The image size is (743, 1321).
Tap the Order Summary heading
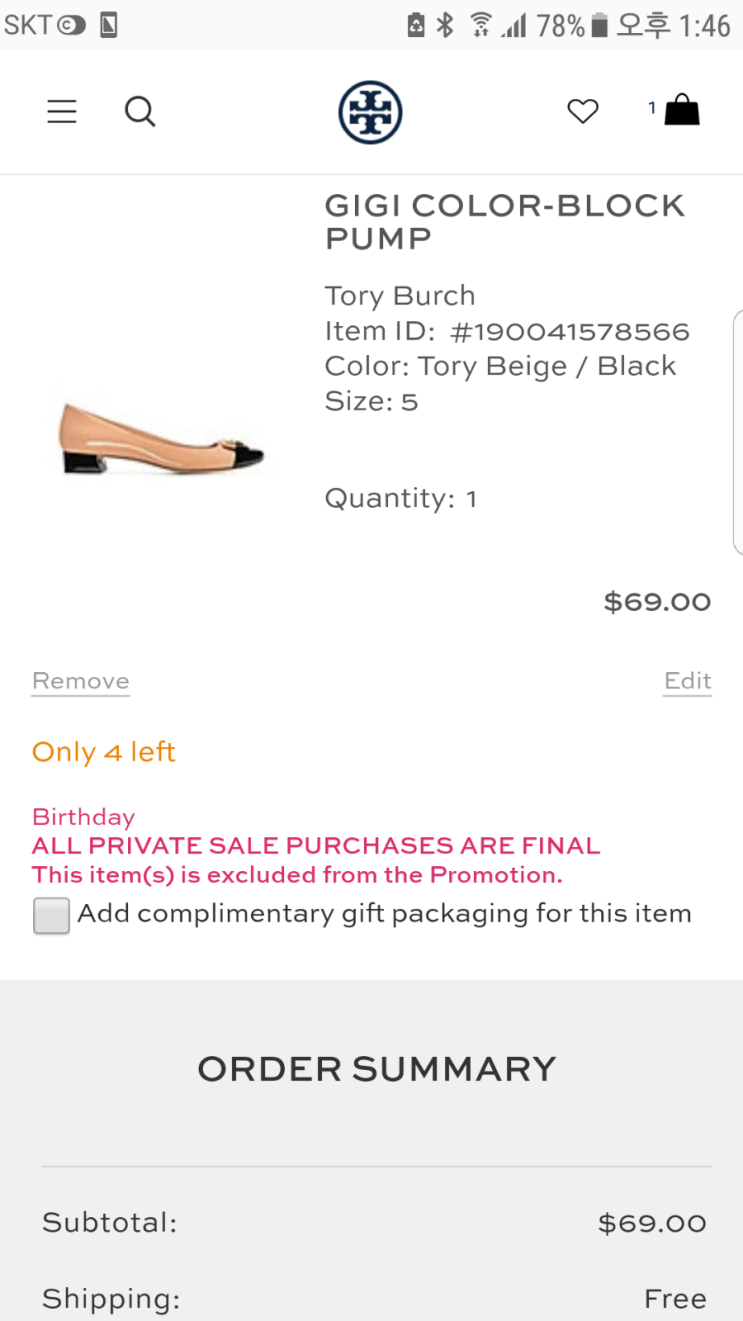pyautogui.click(x=376, y=1069)
